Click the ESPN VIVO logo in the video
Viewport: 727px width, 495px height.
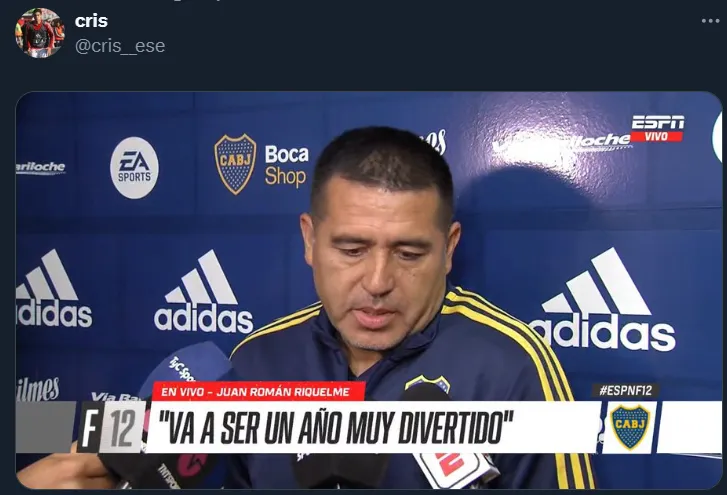coord(657,128)
